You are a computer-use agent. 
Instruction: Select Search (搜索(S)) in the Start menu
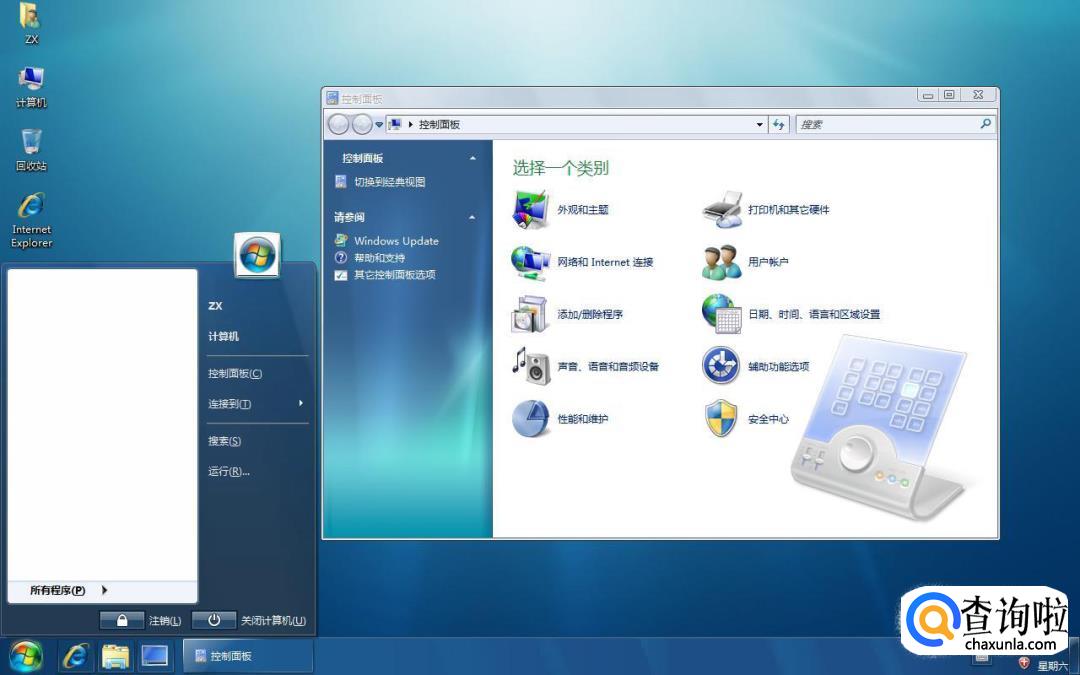[x=225, y=441]
